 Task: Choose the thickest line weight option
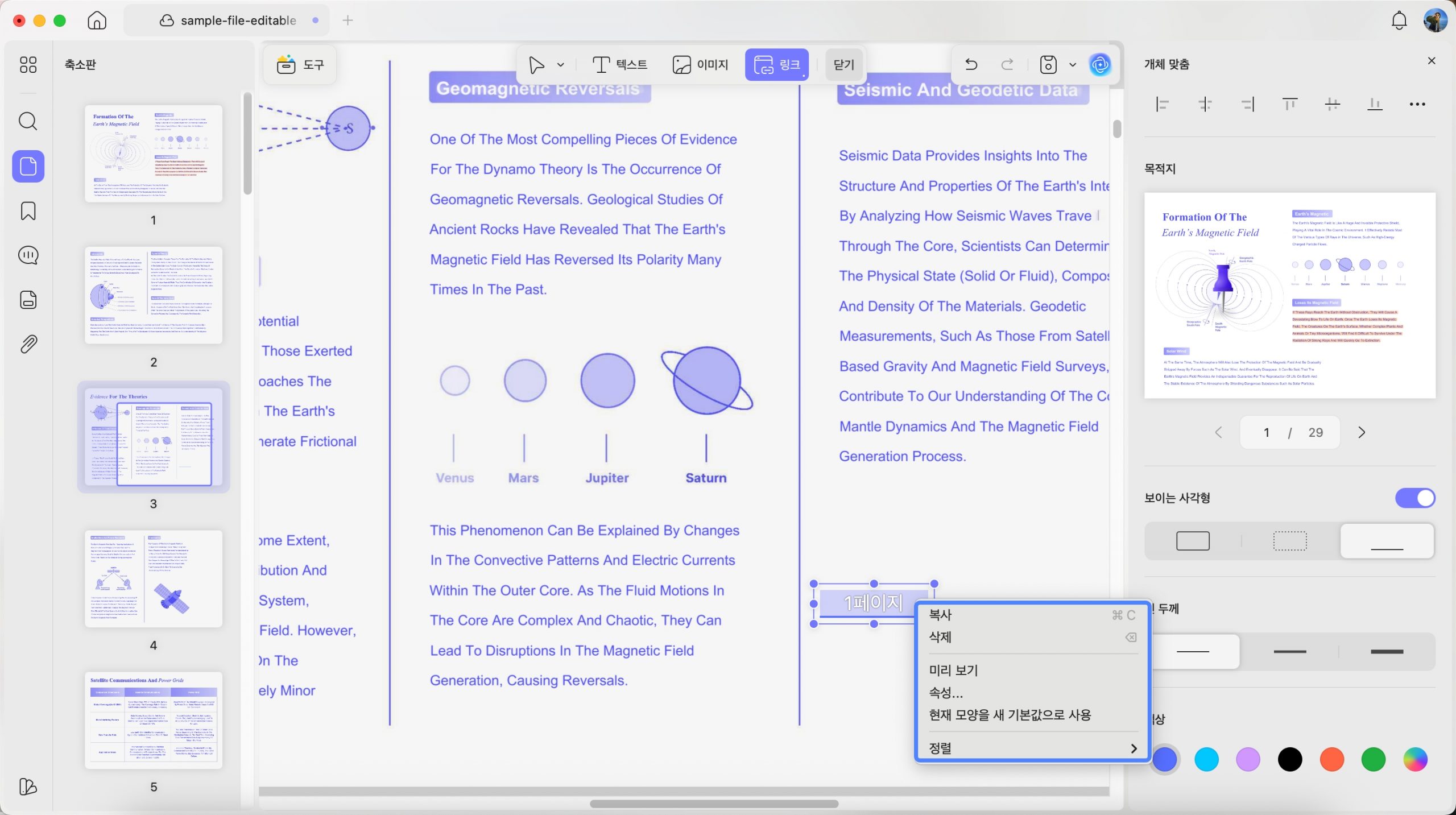click(1387, 651)
